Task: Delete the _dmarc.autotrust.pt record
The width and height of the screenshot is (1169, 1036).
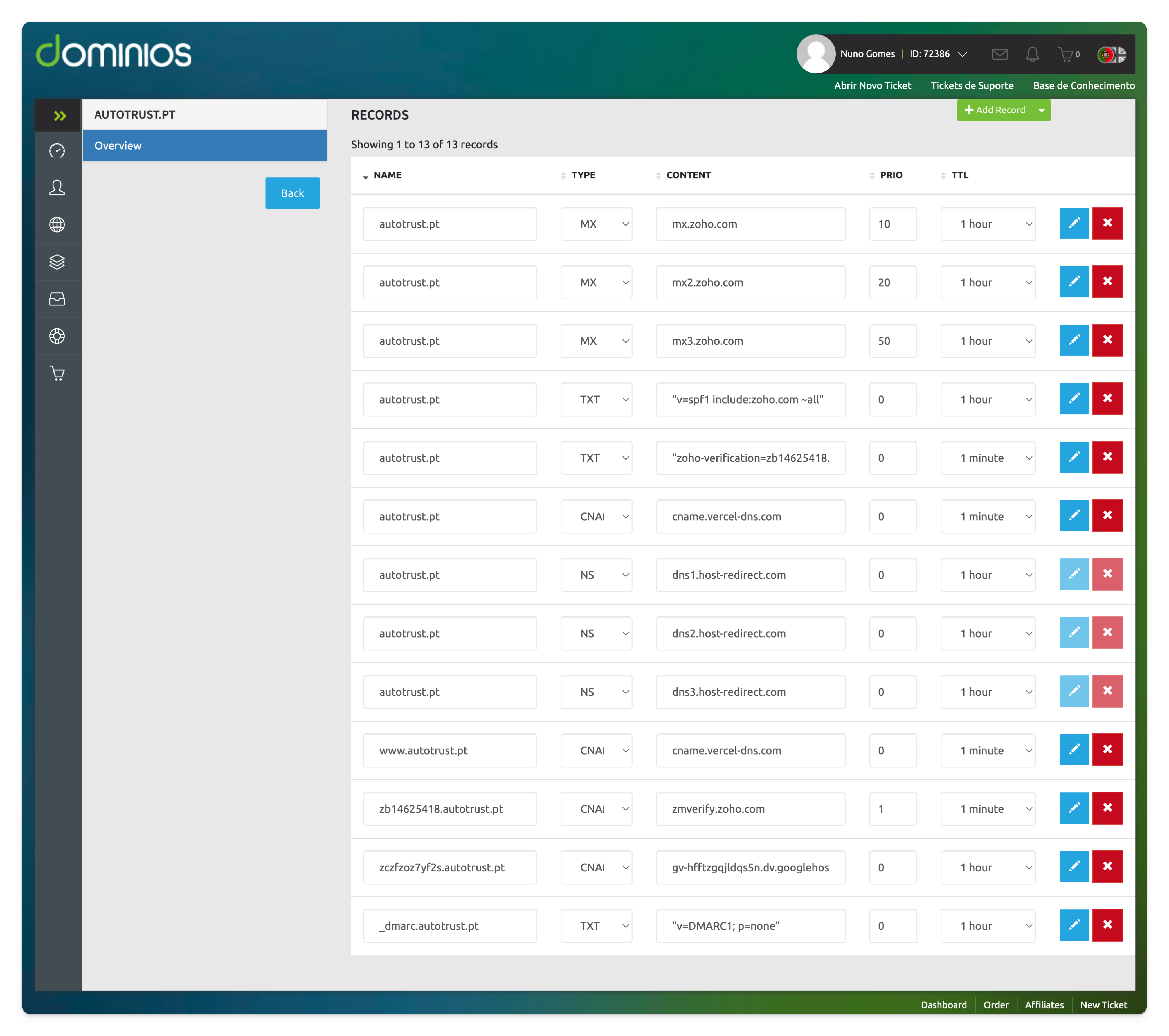Action: [1107, 925]
